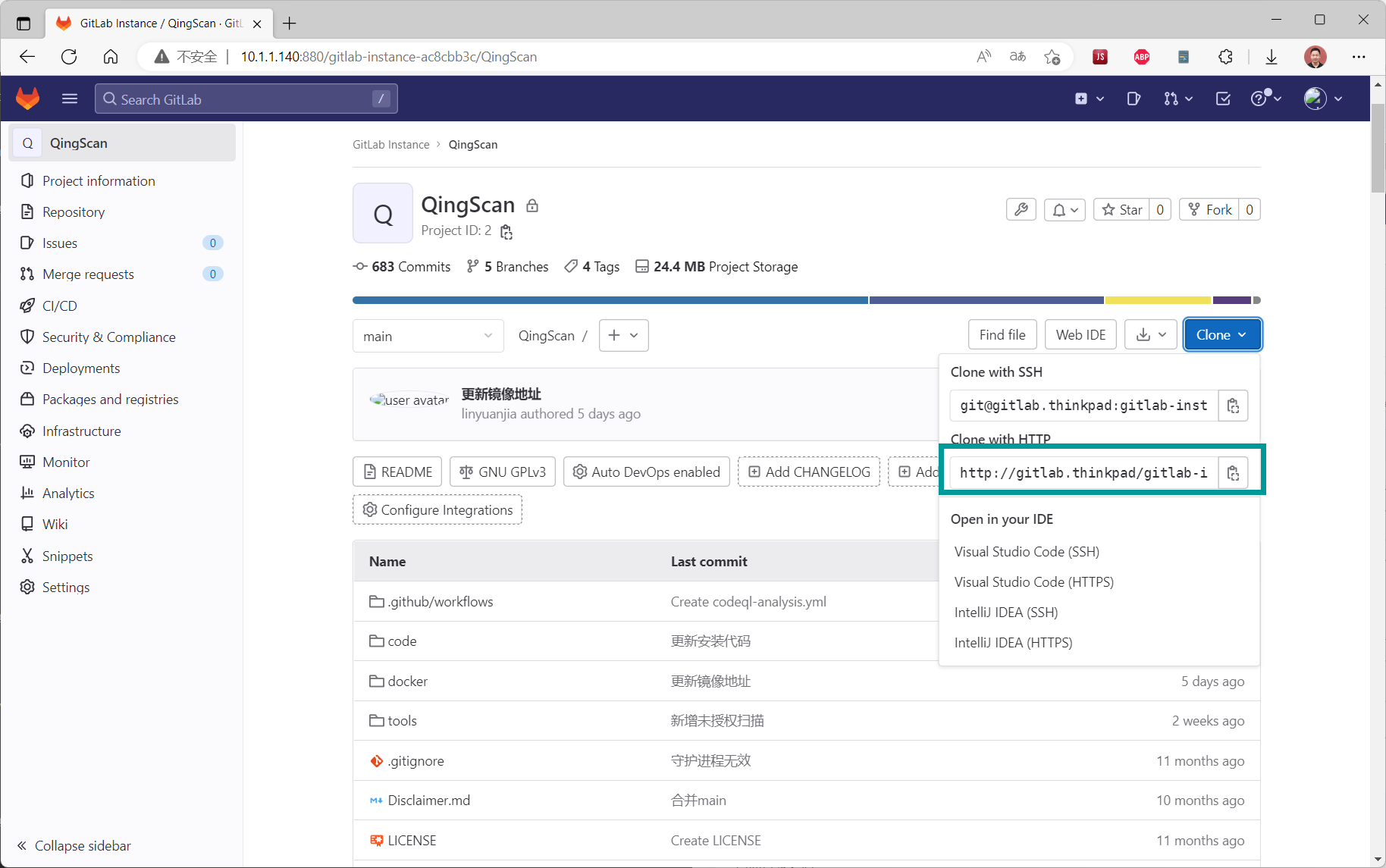
Task: Open the ABP adblock extension
Action: (1142, 57)
